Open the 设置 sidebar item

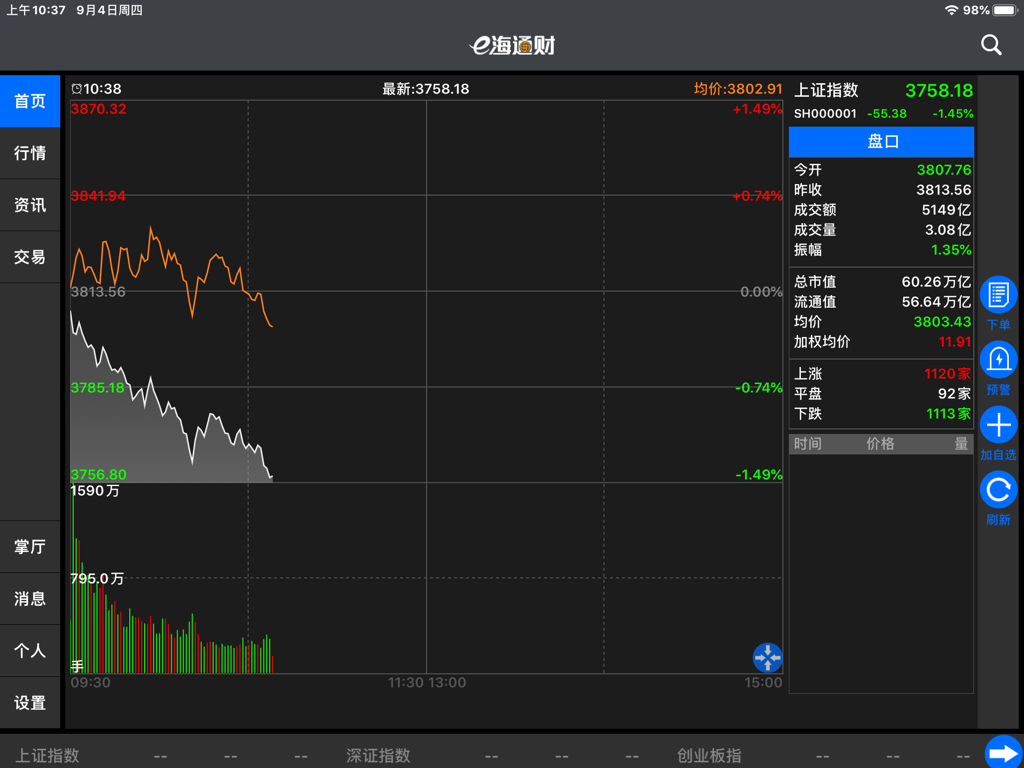coord(30,703)
